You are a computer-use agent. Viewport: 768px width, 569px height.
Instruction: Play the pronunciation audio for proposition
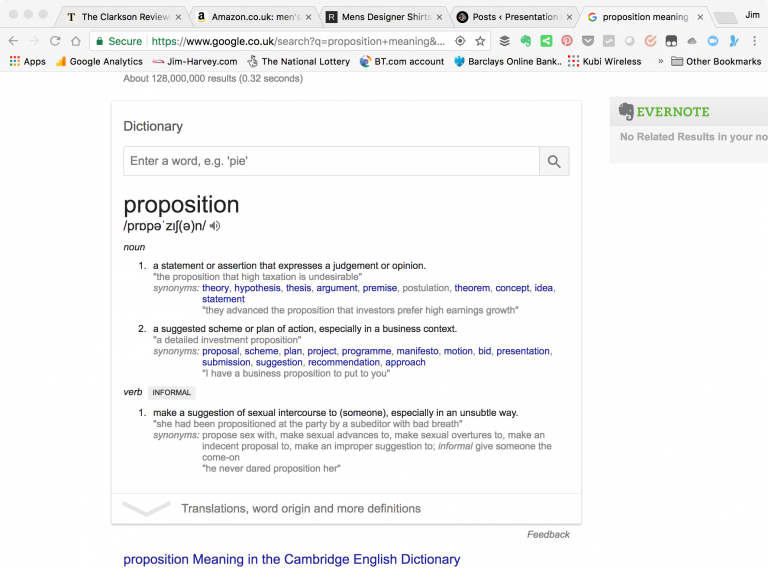pos(215,226)
